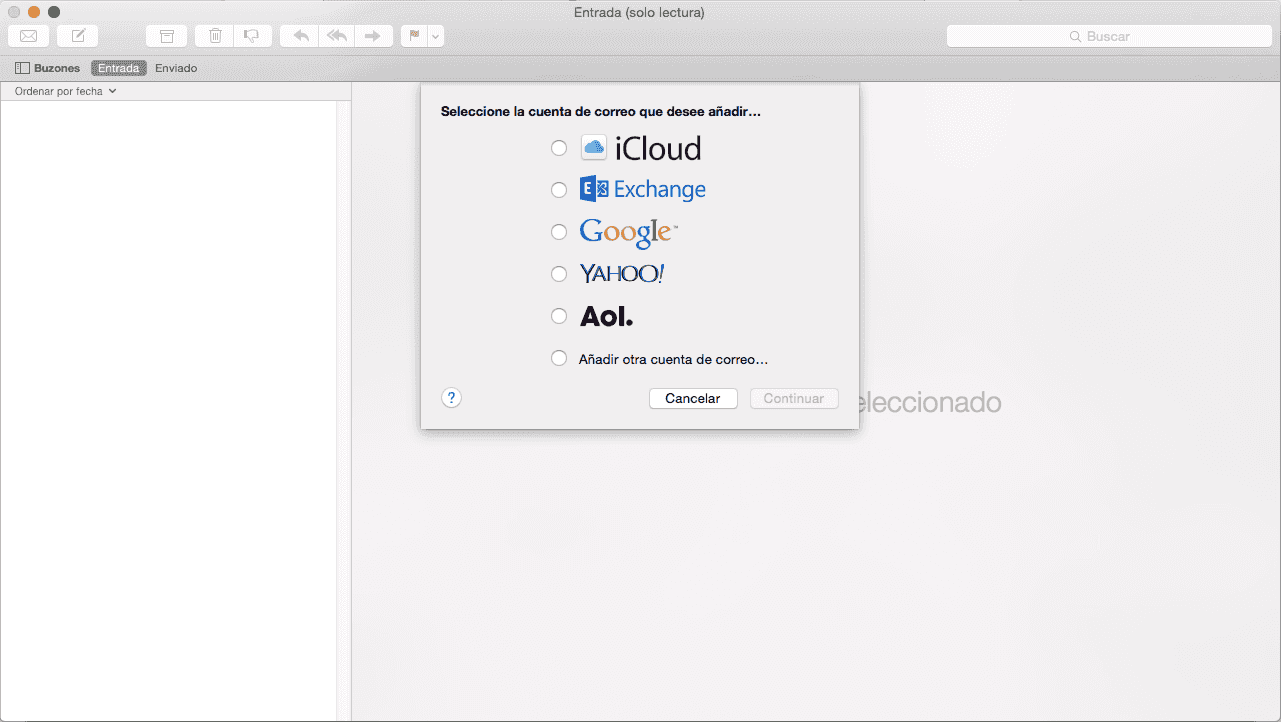Open the flag color dropdown arrow
This screenshot has height=722, width=1281.
436,36
